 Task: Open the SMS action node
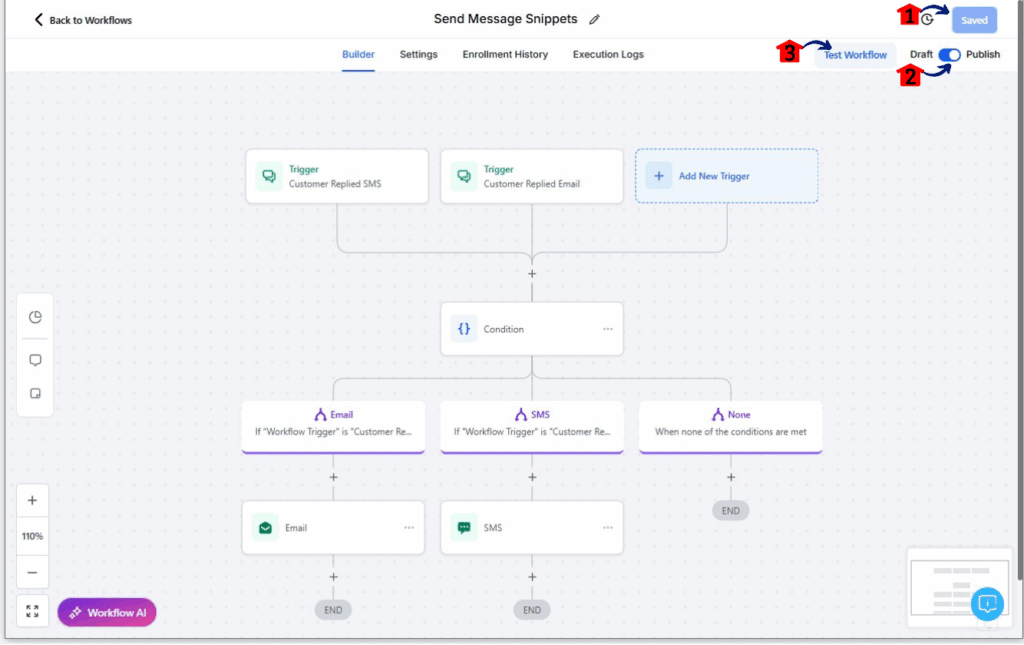[x=532, y=527]
